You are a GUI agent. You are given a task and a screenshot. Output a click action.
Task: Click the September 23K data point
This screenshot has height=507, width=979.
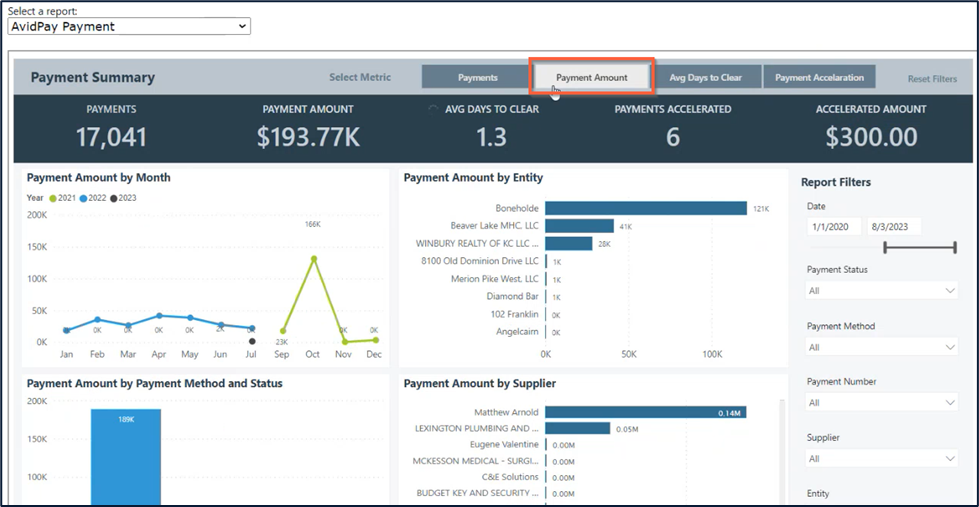pos(283,331)
